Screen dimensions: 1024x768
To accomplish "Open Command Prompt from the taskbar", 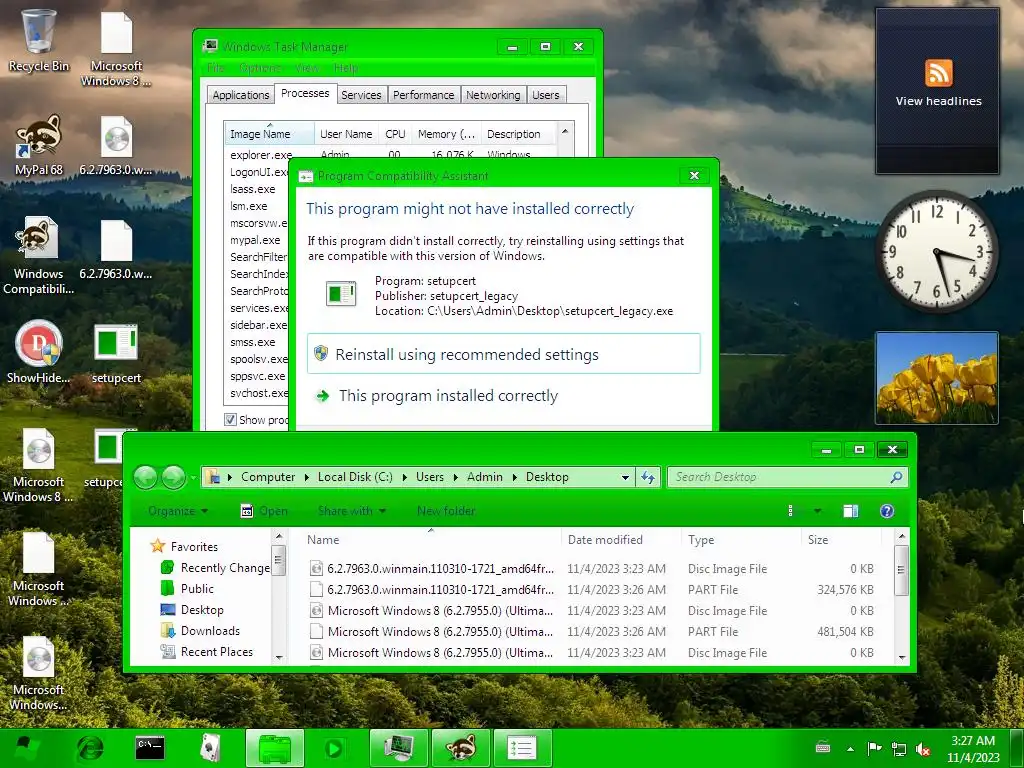I will click(150, 748).
